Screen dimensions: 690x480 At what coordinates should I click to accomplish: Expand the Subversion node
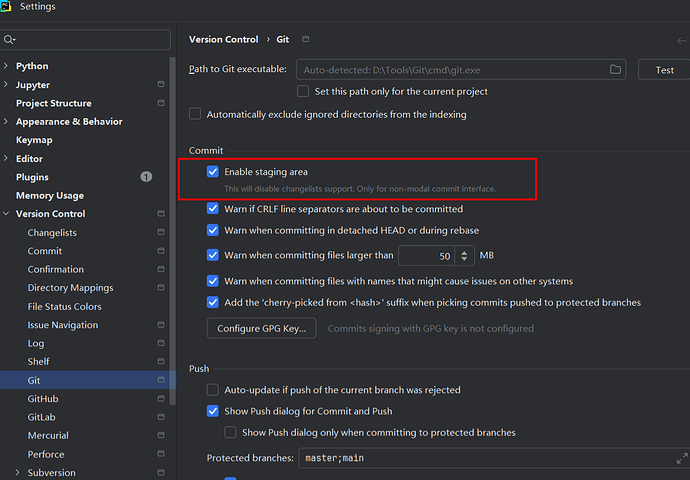(18, 473)
